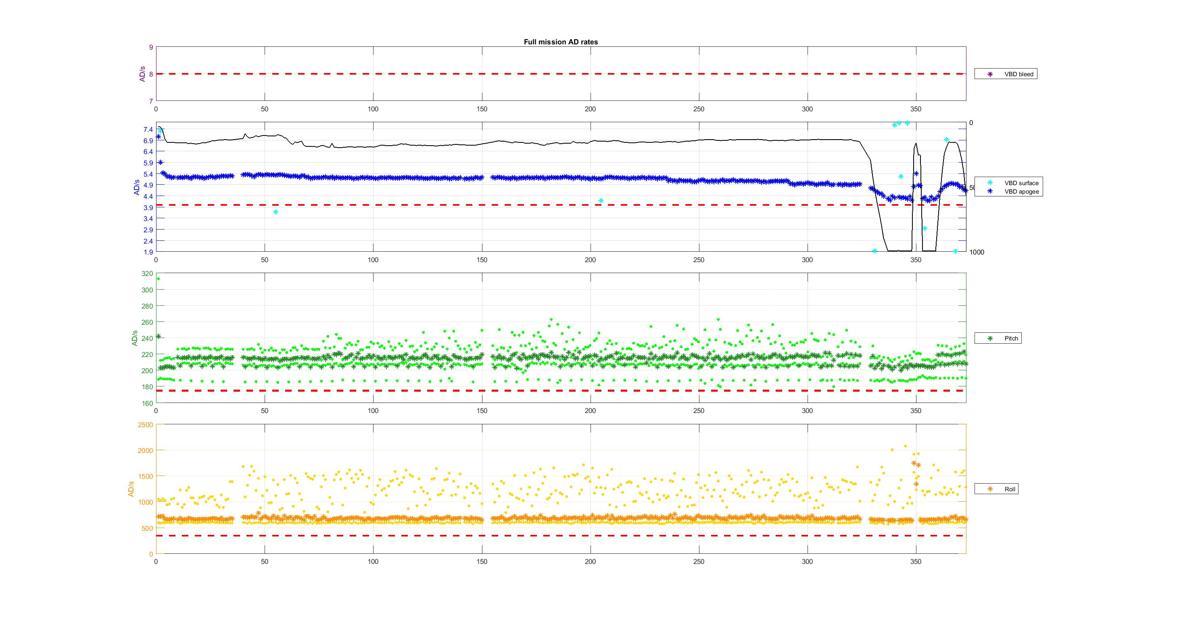
Task: Click the orange star marker in Roll legend
Action: 990,489
